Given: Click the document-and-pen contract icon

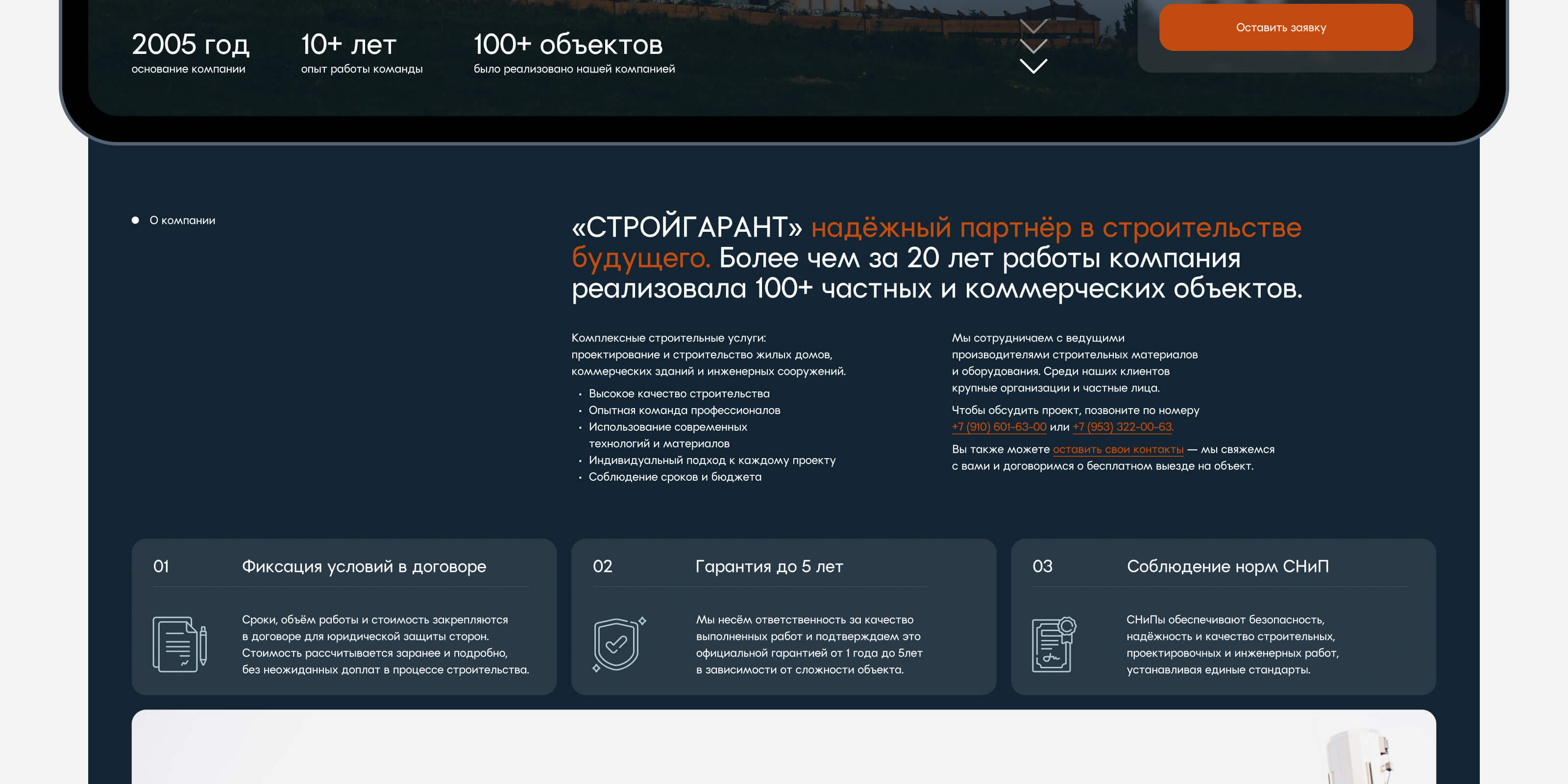Looking at the screenshot, I should [x=179, y=644].
